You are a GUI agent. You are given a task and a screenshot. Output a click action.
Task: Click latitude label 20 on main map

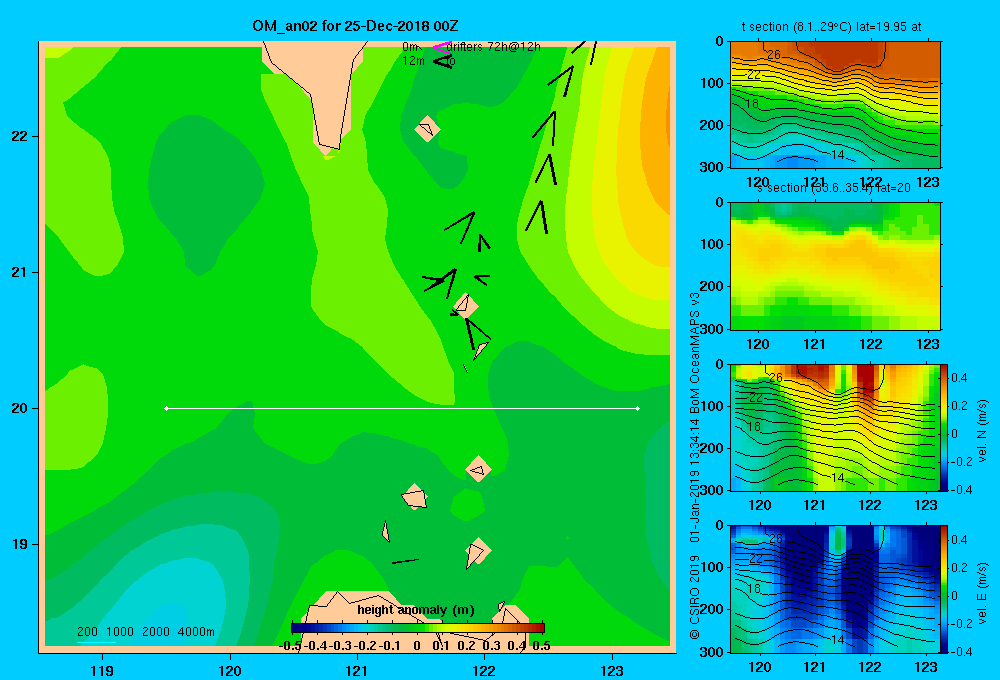click(x=20, y=408)
